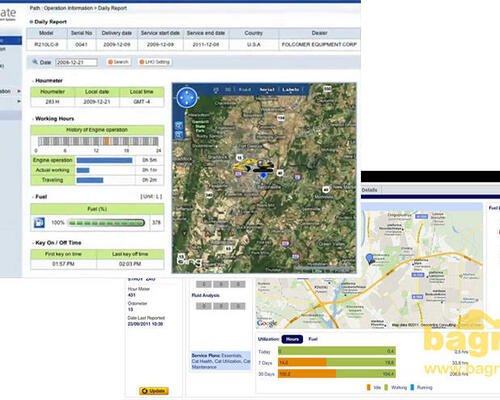
Task: Click the Date input field
Action: click(76, 62)
